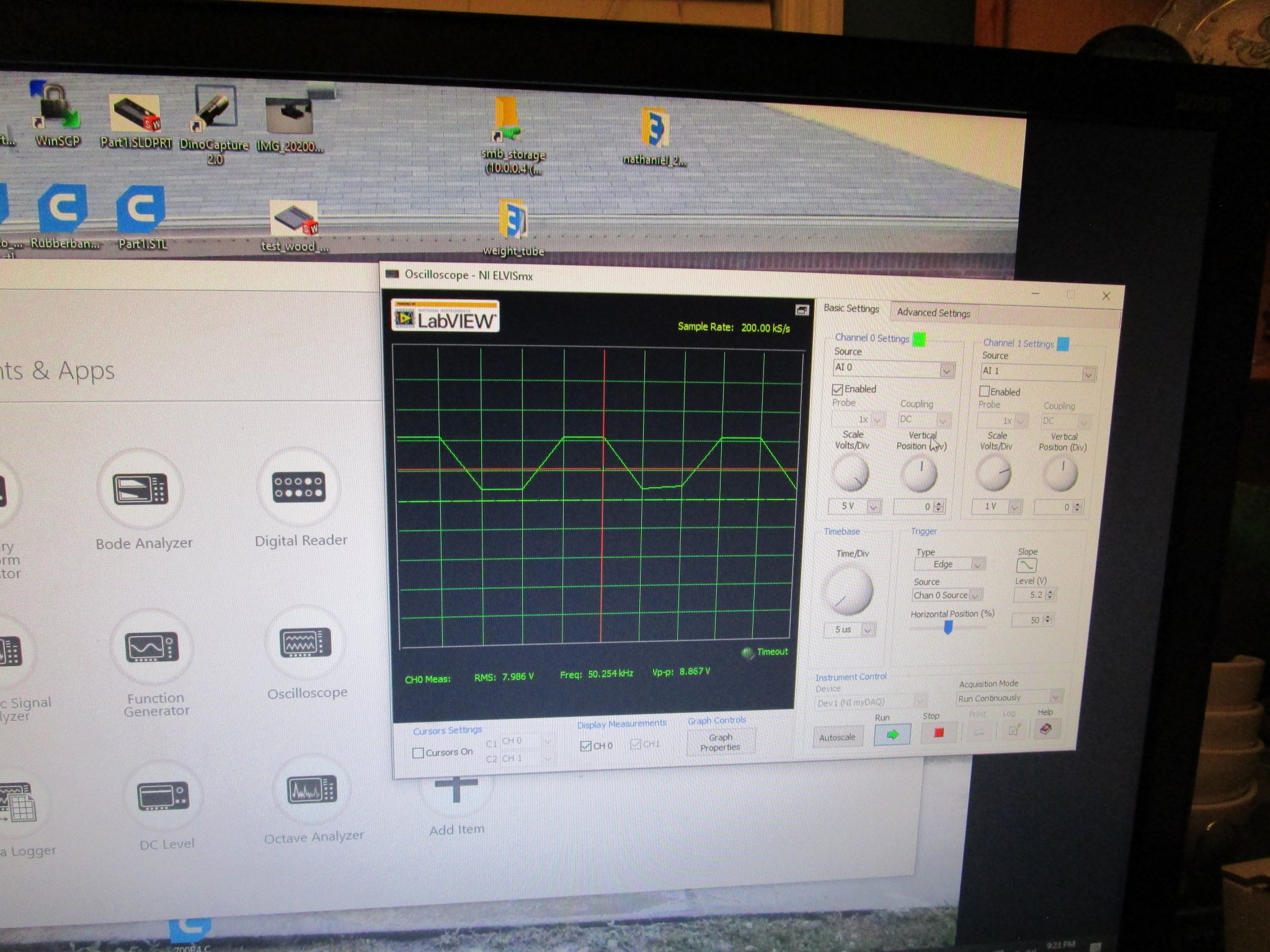Screen dimensions: 1270x952
Task: Open WinSCP desktop shortcut
Action: pyautogui.click(x=56, y=116)
